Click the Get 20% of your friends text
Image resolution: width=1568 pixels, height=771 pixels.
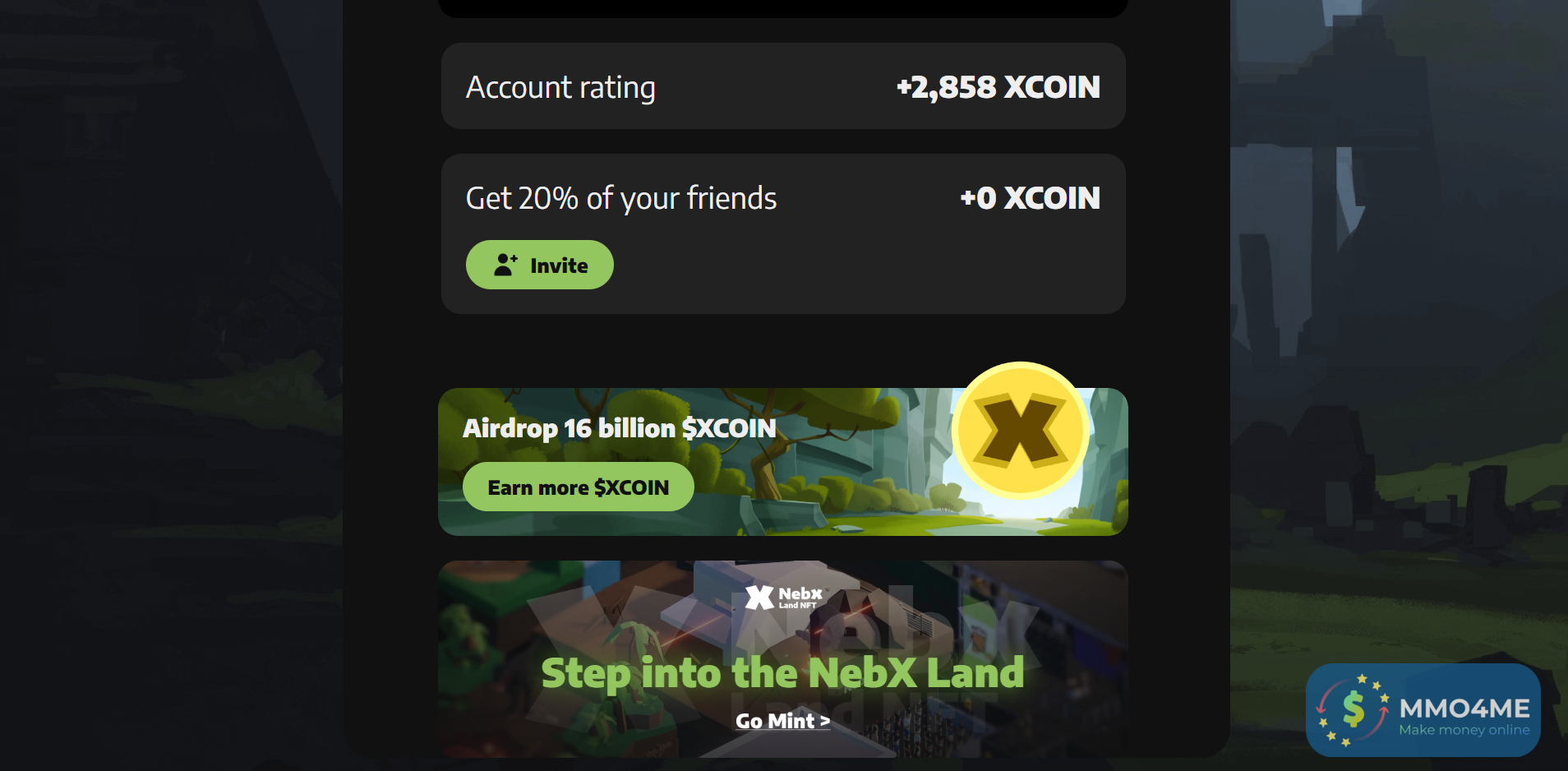coord(620,198)
